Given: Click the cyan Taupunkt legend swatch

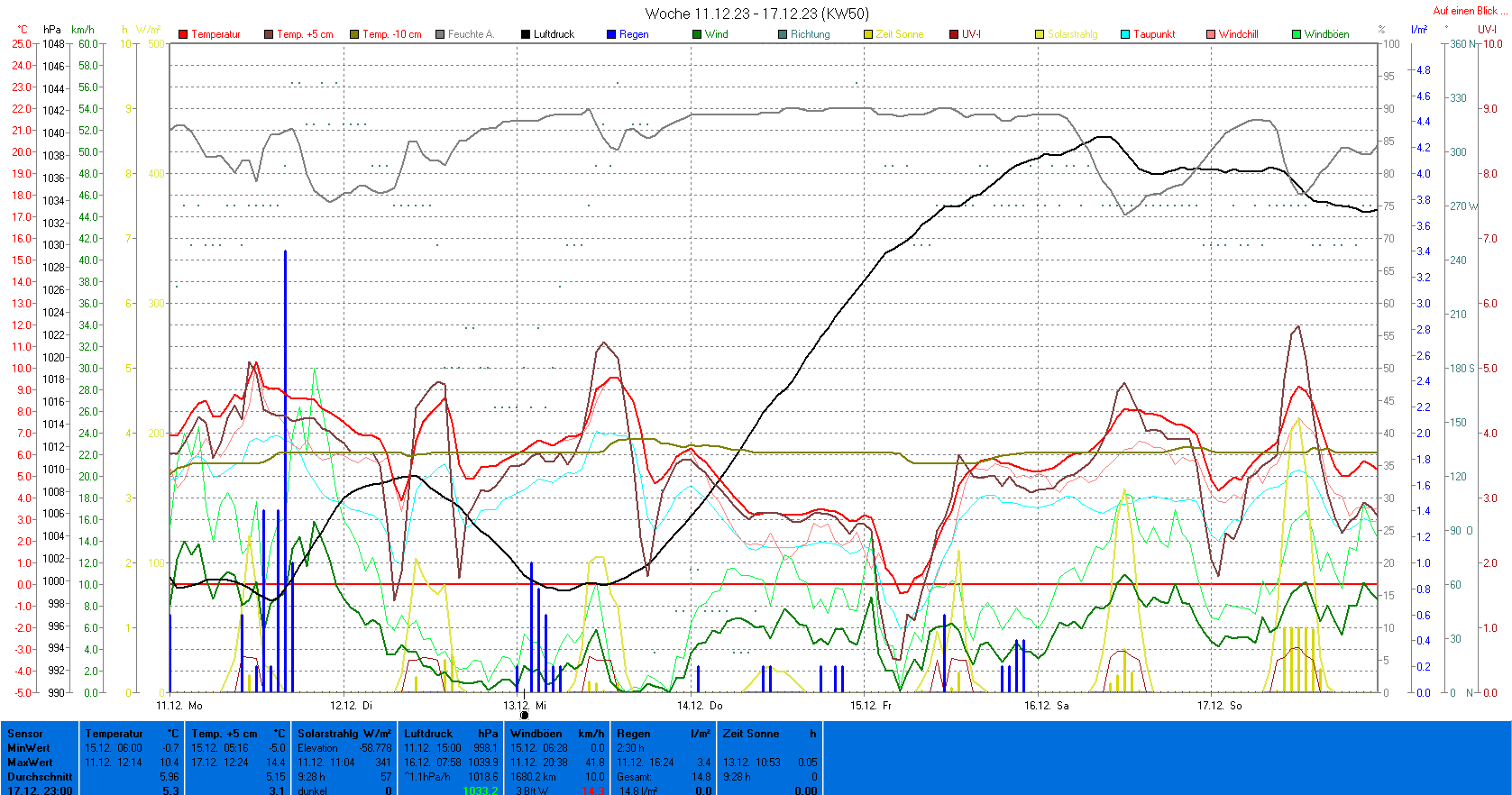Looking at the screenshot, I should pyautogui.click(x=1125, y=34).
